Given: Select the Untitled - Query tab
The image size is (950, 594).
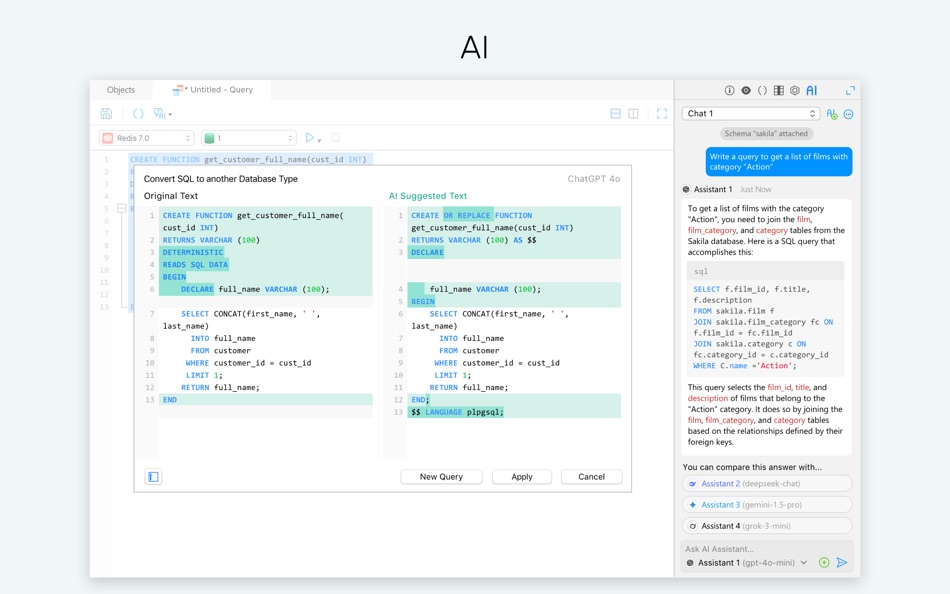Looking at the screenshot, I should pyautogui.click(x=212, y=90).
